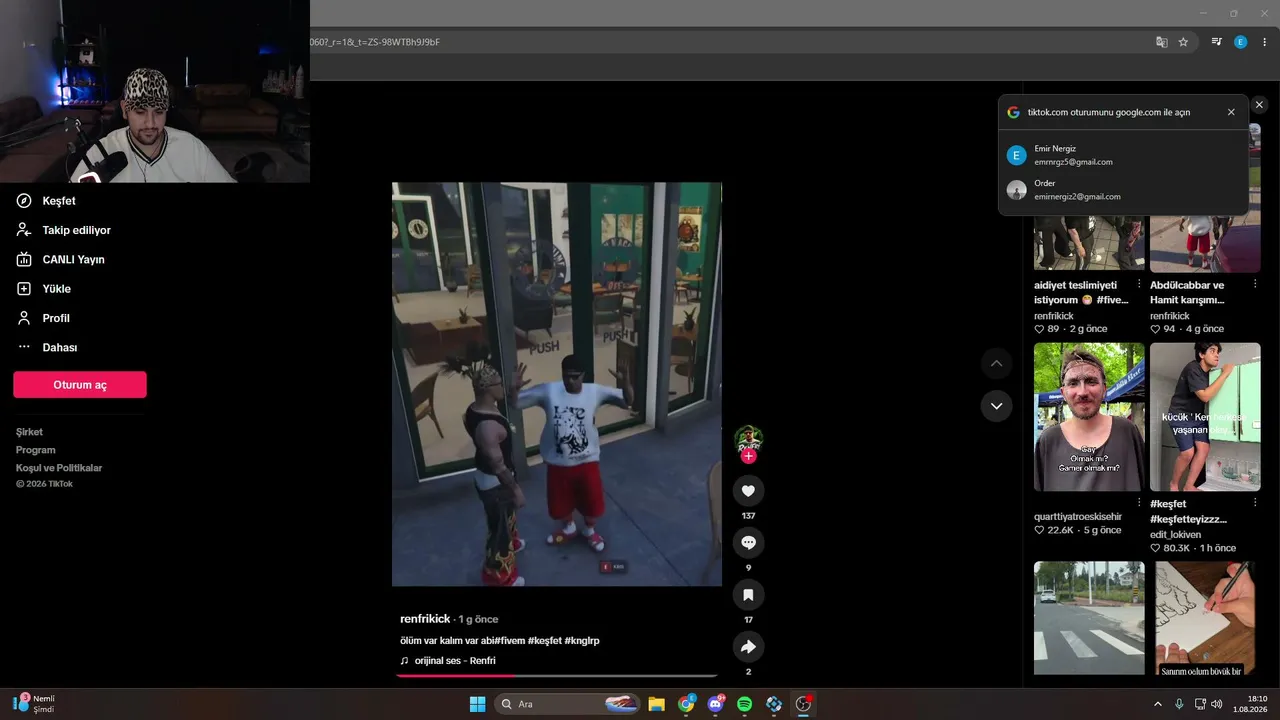Open the Chrome three-dot menu
The height and width of the screenshot is (720, 1280).
tap(1265, 42)
